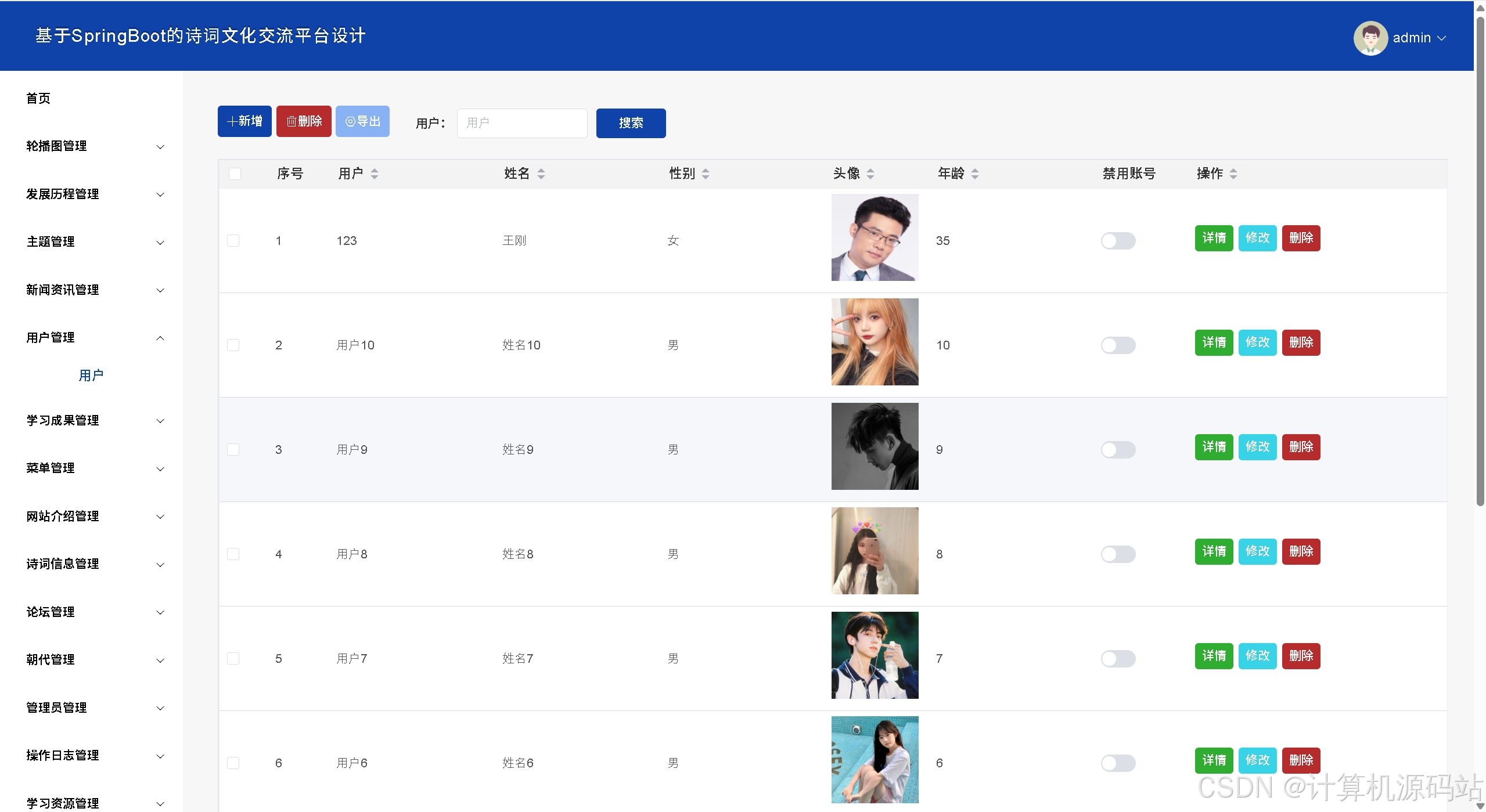
Task: Toggle select-all checkbox in table header
Action: point(235,174)
